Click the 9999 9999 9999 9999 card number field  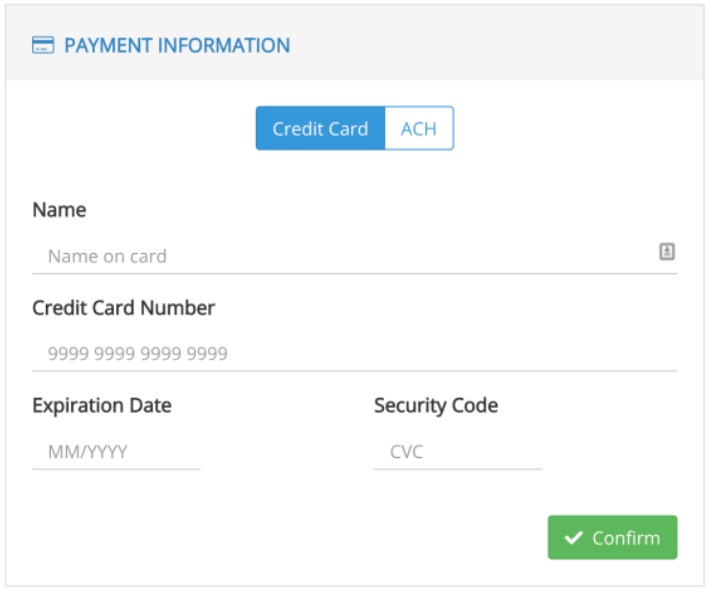pos(354,353)
